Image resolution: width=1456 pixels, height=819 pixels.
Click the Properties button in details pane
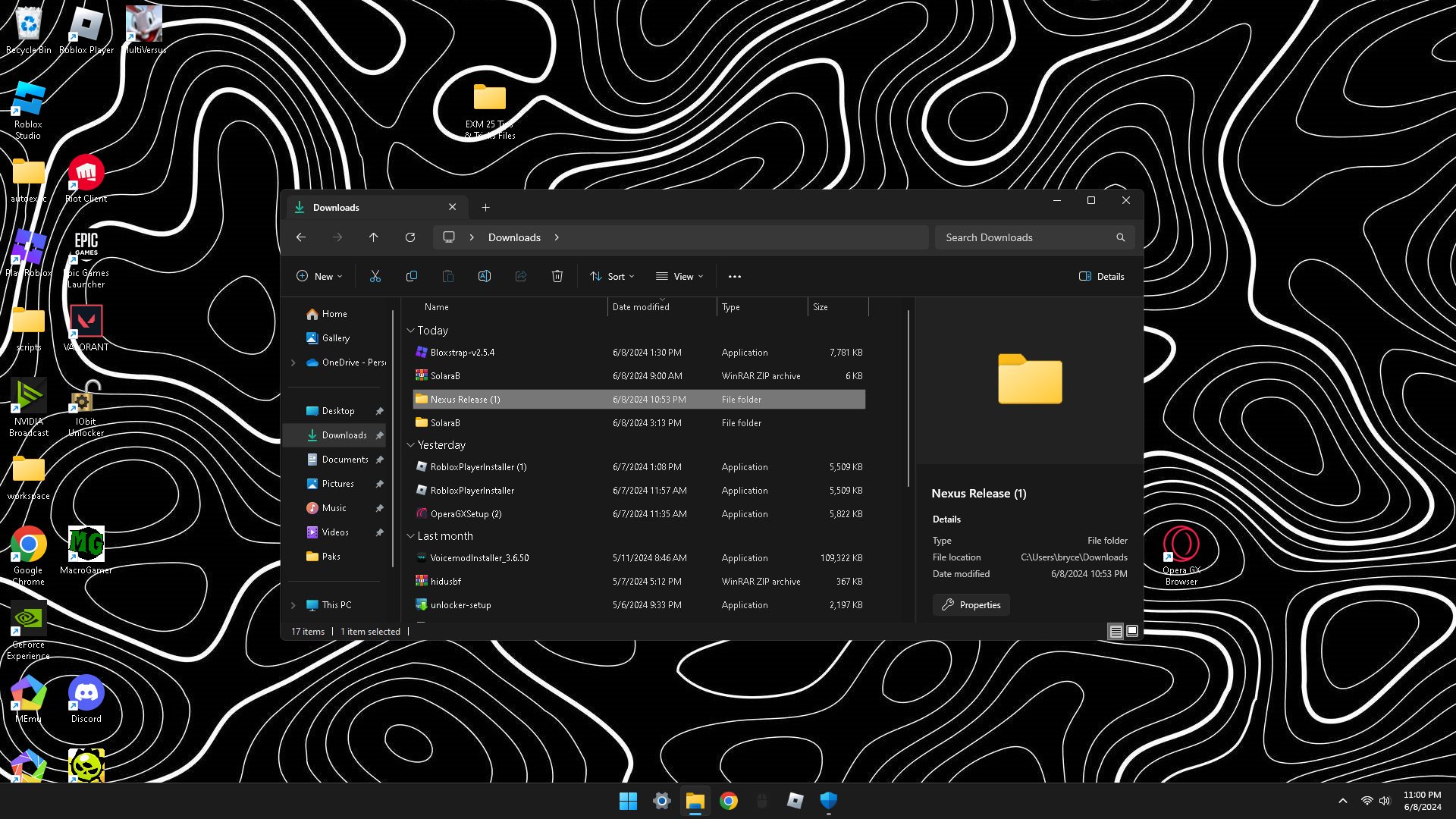click(x=971, y=605)
